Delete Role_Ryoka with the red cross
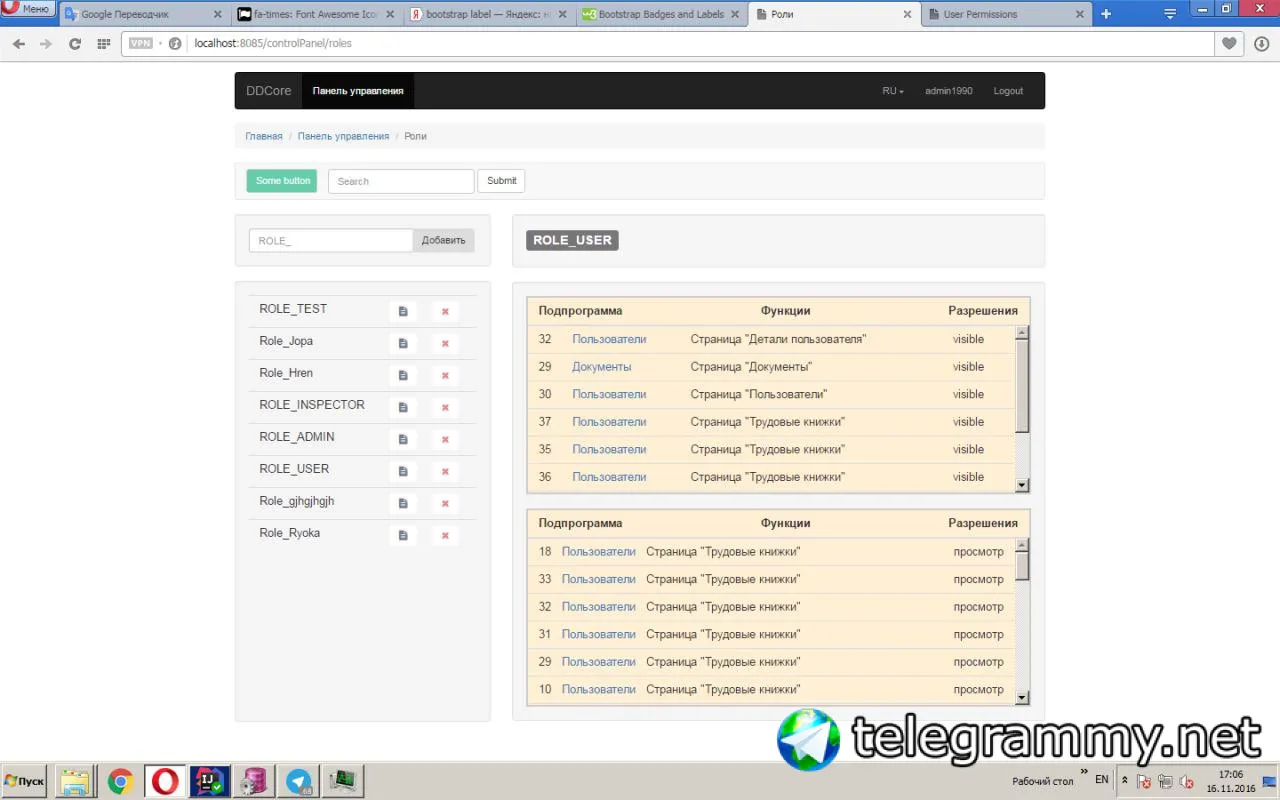Viewport: 1280px width, 800px height. click(x=445, y=535)
